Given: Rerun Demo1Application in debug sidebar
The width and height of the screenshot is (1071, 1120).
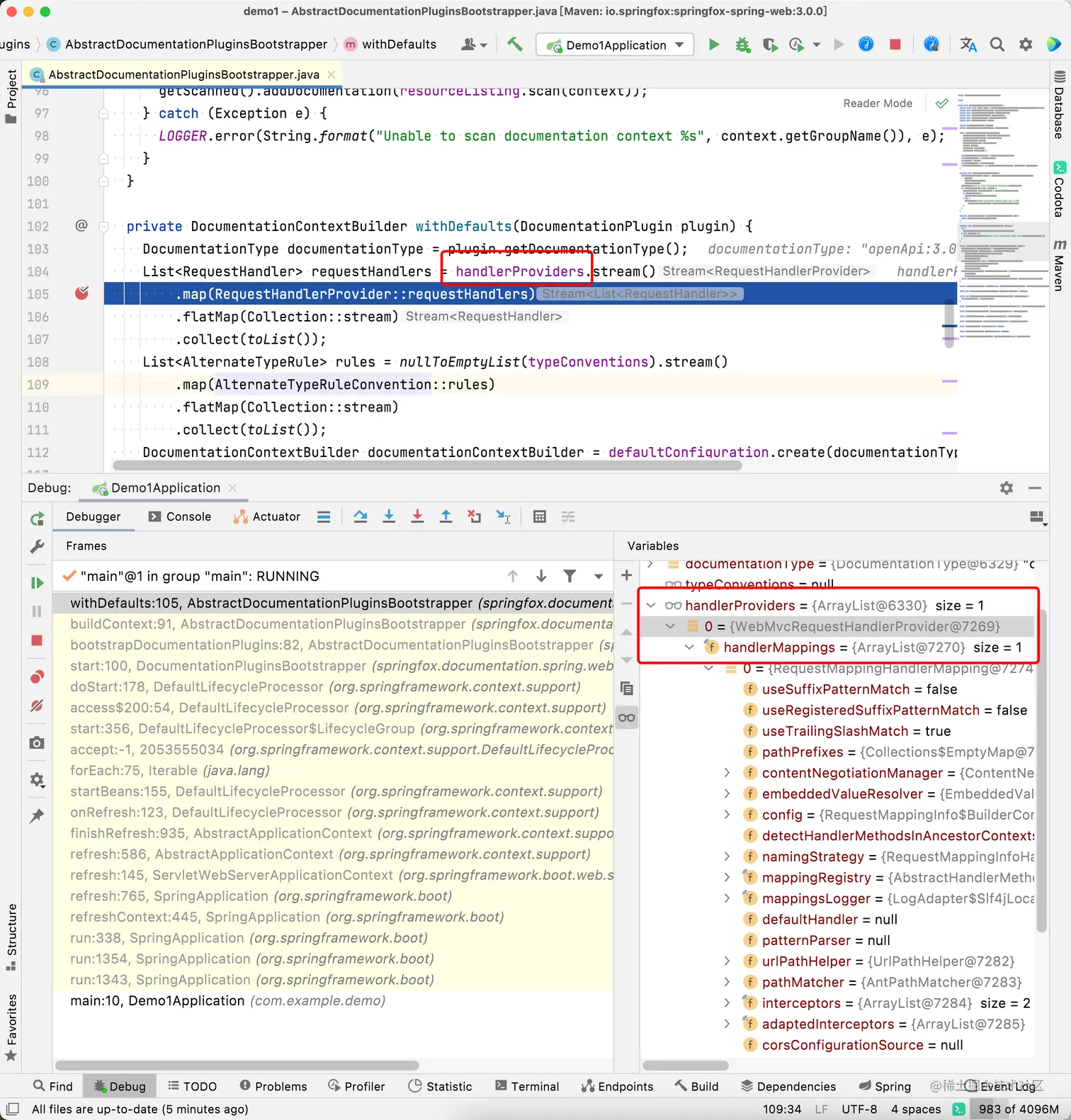Looking at the screenshot, I should pos(37,519).
